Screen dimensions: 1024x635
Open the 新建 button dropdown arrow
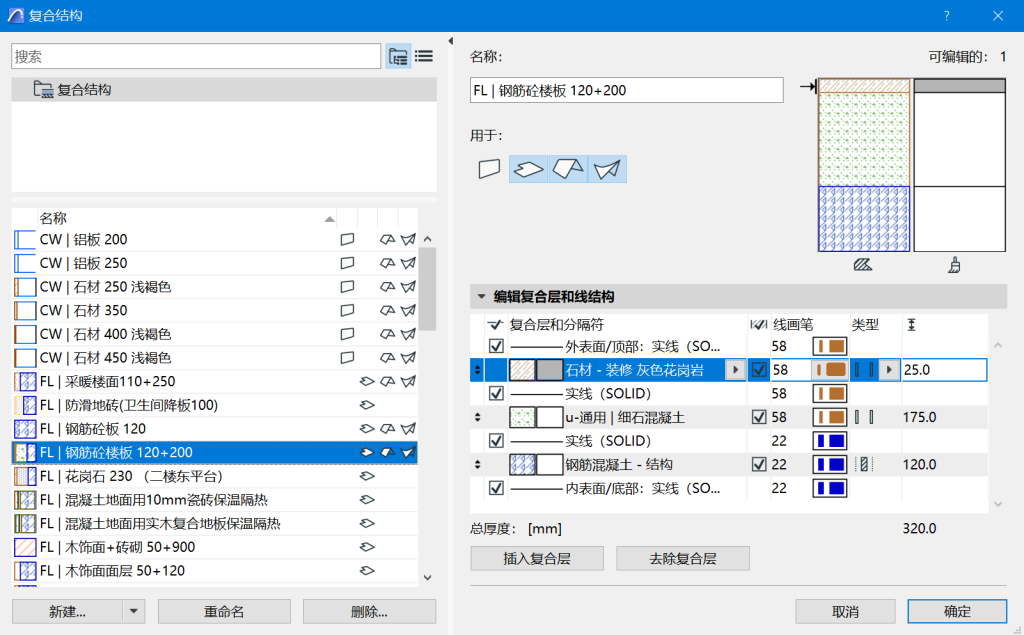[x=134, y=611]
